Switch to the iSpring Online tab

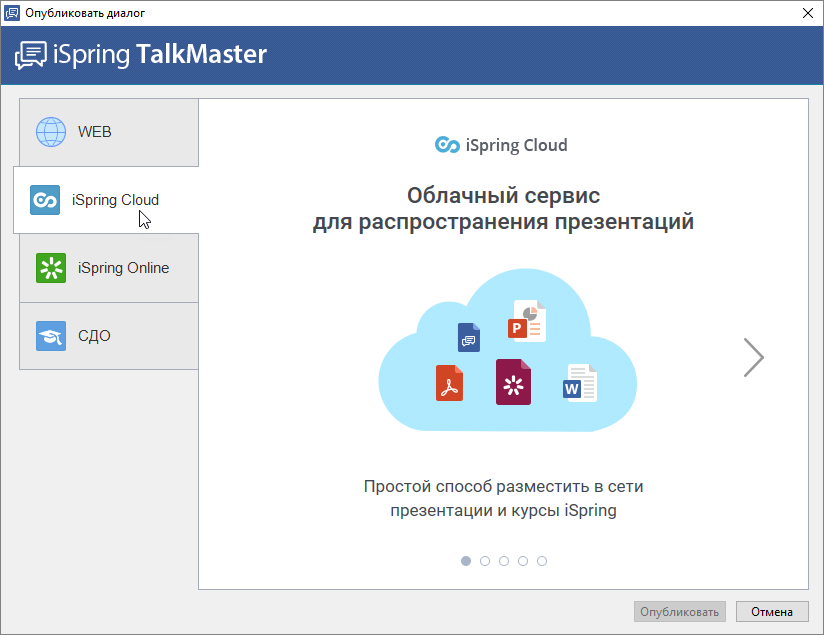pos(109,268)
